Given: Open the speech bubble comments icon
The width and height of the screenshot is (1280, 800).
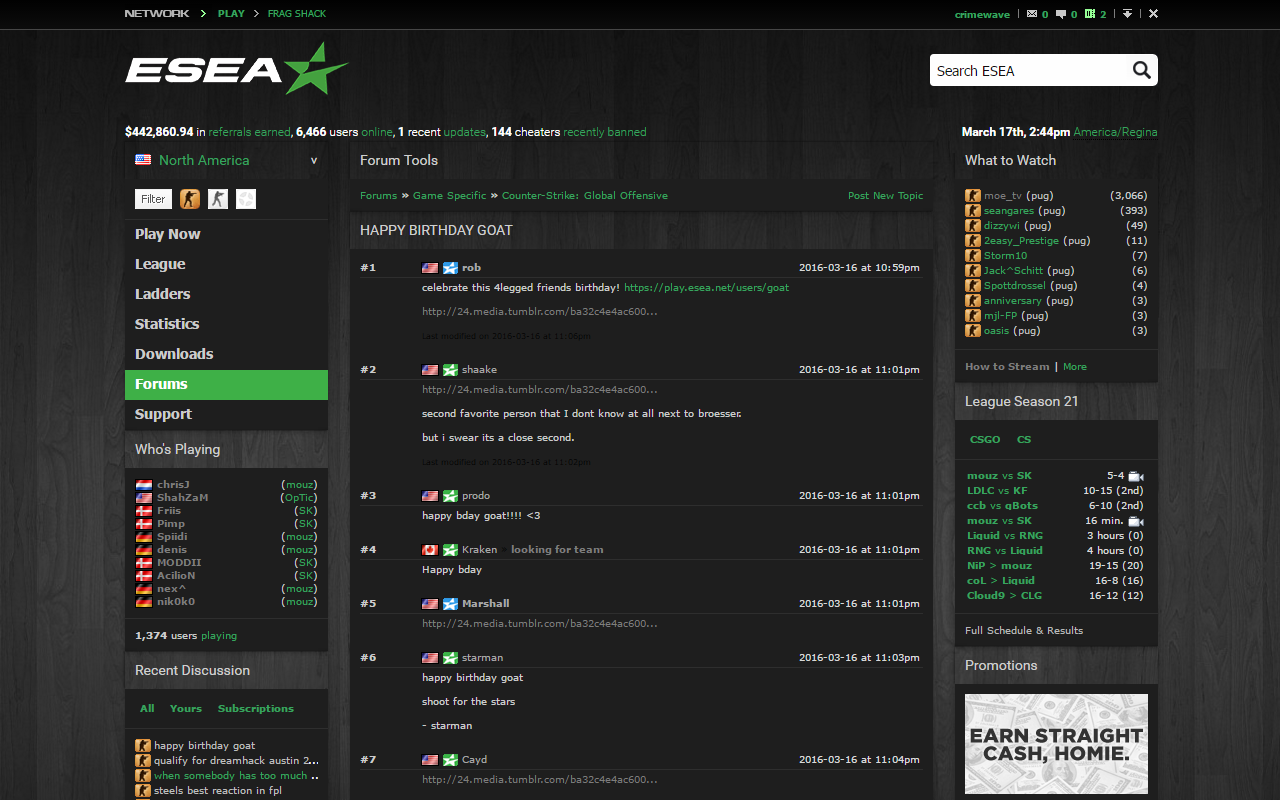Looking at the screenshot, I should pos(1062,14).
